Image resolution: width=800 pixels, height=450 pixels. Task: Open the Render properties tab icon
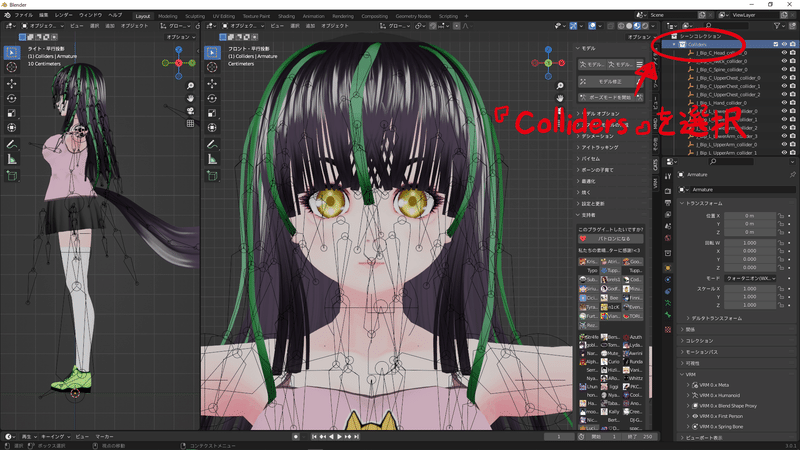(668, 191)
